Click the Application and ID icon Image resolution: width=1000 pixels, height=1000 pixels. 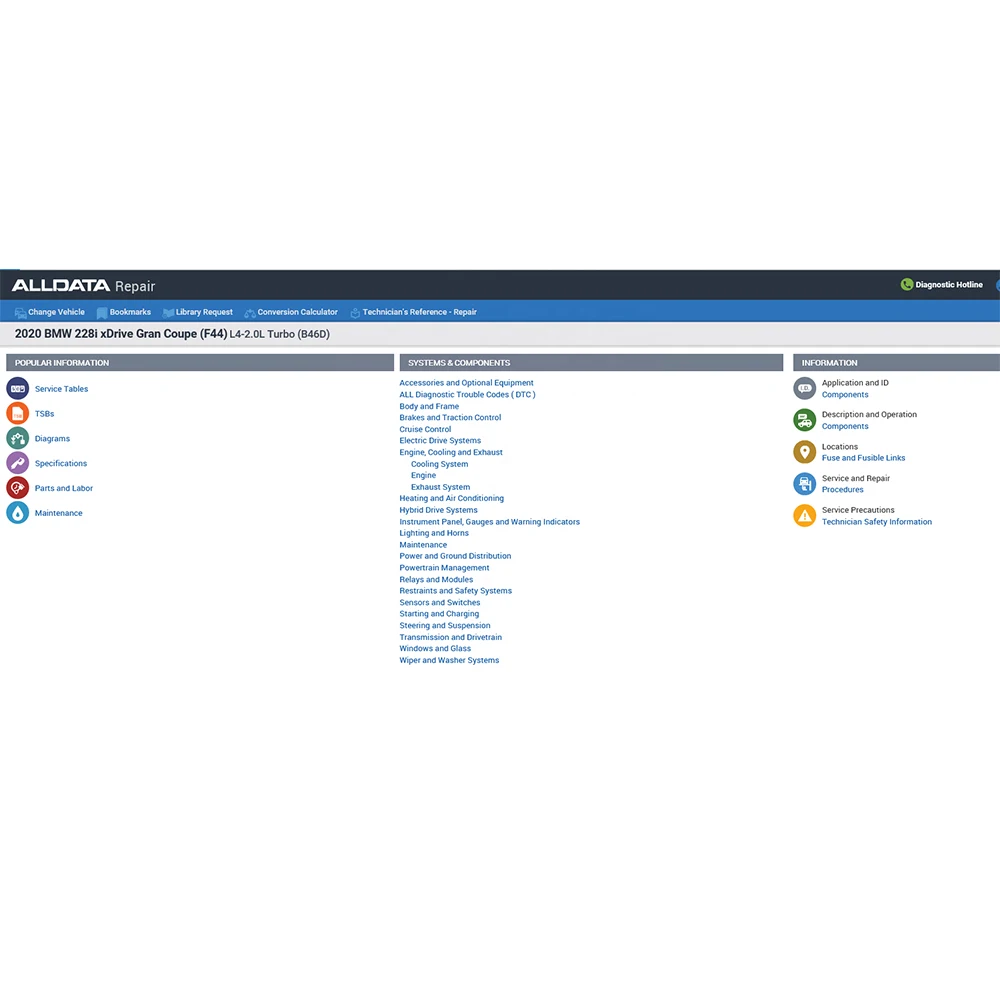tap(805, 388)
